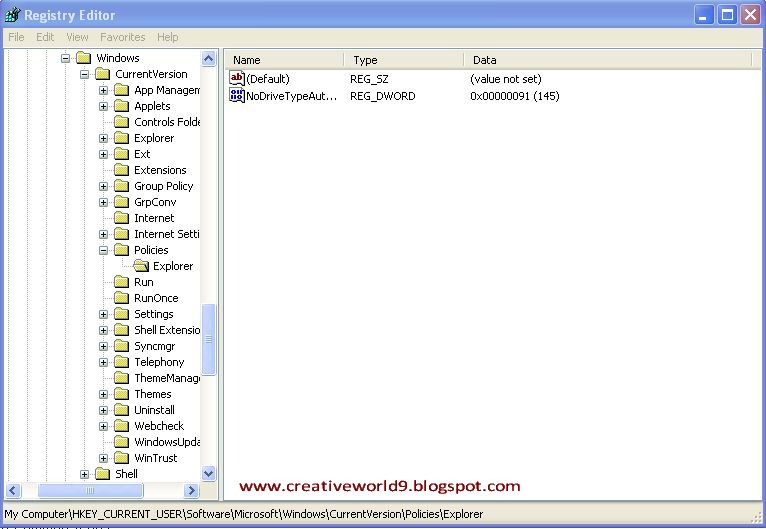766x529 pixels.
Task: Collapse the Windows key
Action: point(65,59)
